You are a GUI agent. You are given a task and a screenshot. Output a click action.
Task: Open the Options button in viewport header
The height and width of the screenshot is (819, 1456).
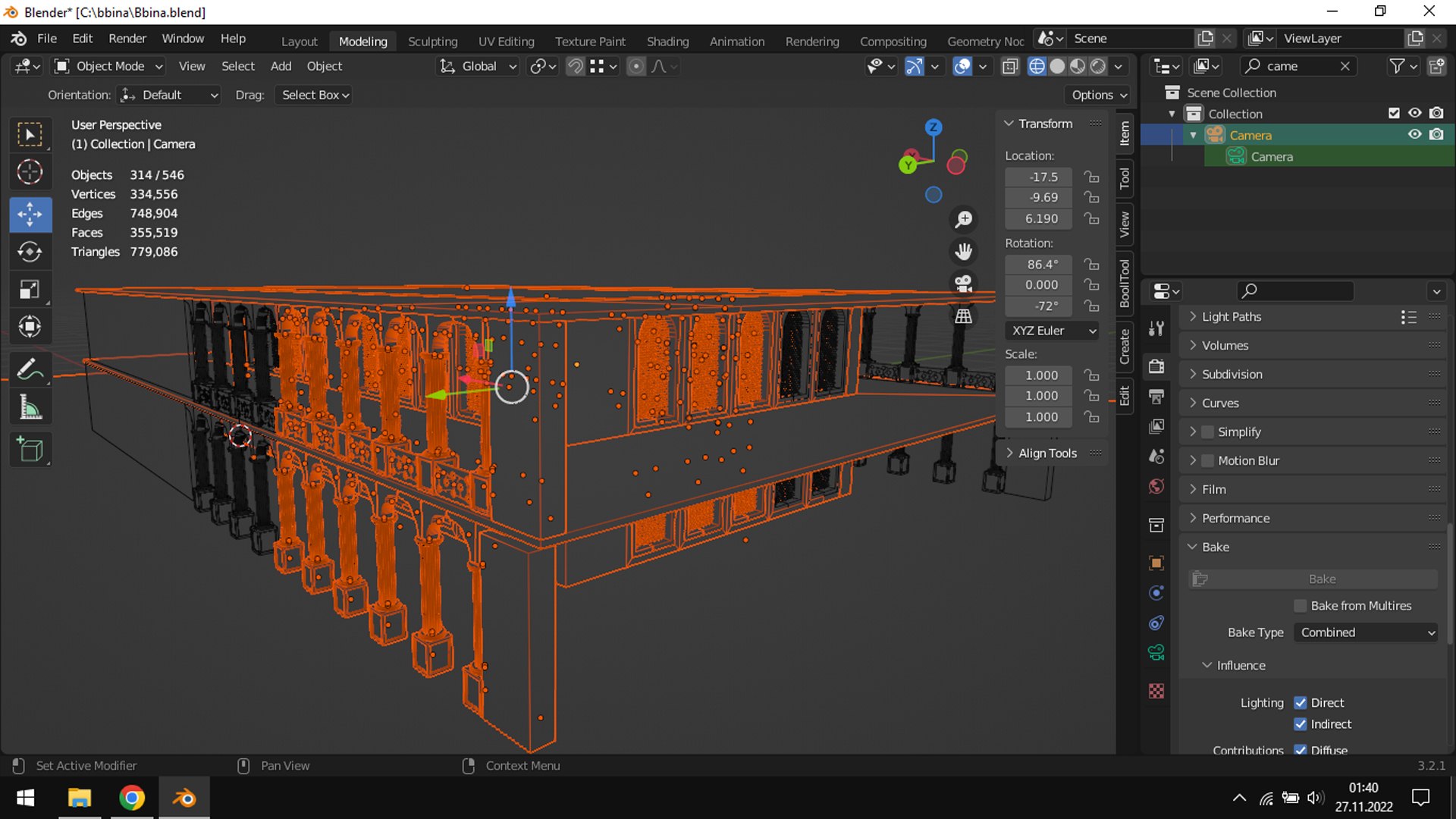tap(1099, 96)
